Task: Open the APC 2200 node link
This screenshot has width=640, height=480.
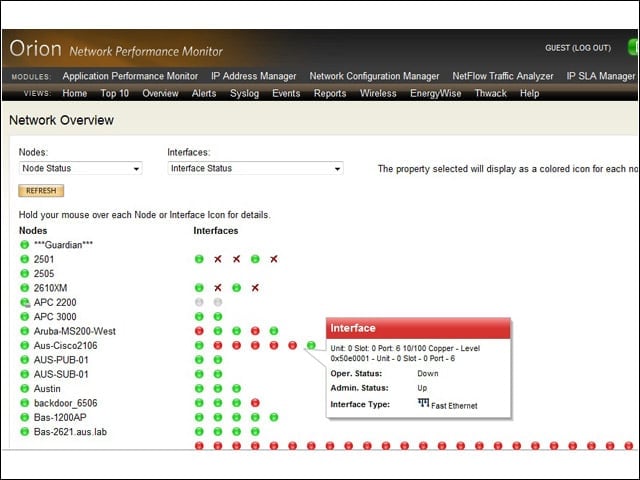Action: [x=55, y=302]
